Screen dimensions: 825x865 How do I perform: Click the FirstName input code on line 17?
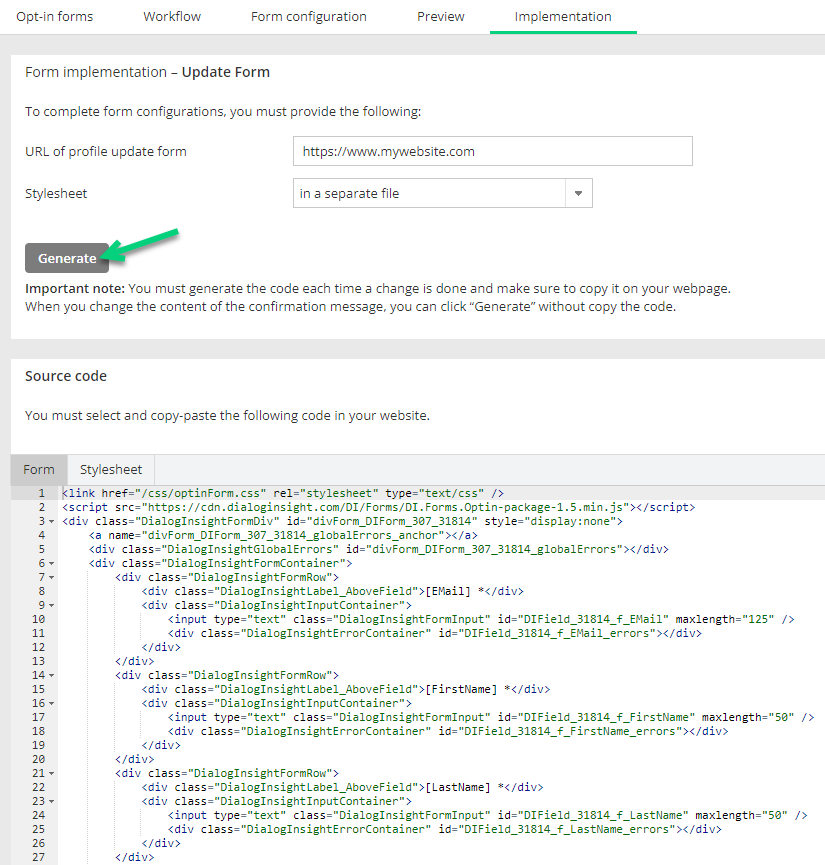pos(491,717)
